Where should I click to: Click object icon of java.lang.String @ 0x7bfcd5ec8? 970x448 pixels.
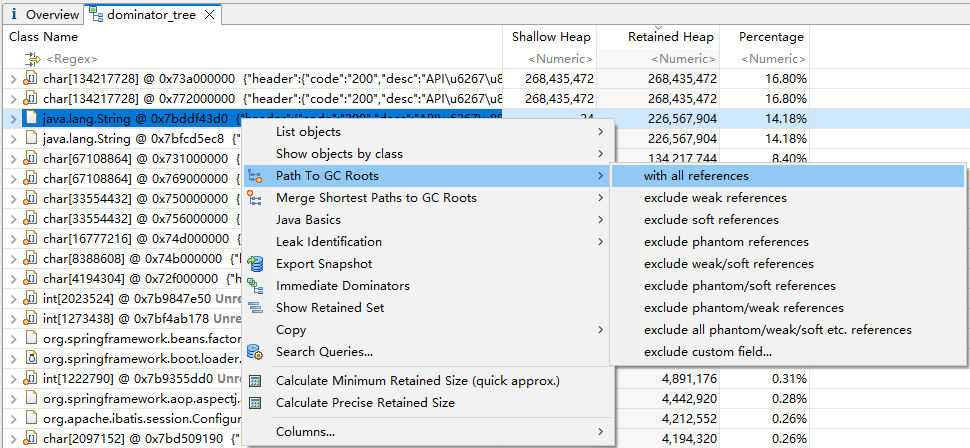pyautogui.click(x=30, y=139)
